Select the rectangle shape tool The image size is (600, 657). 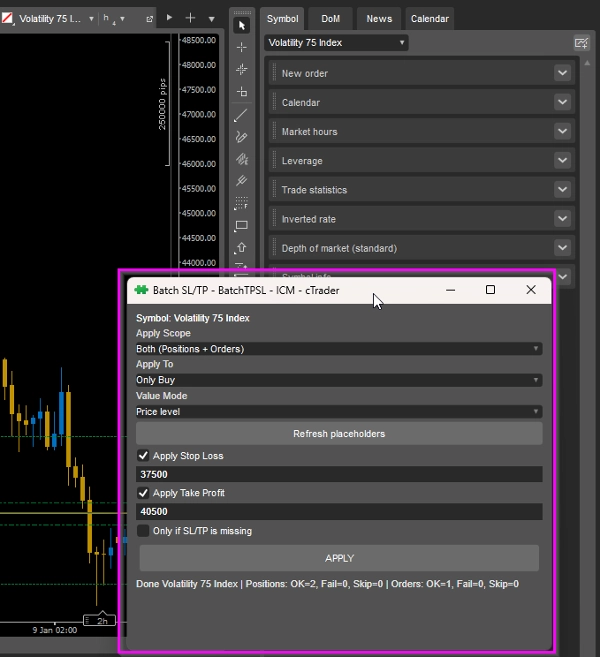(241, 226)
